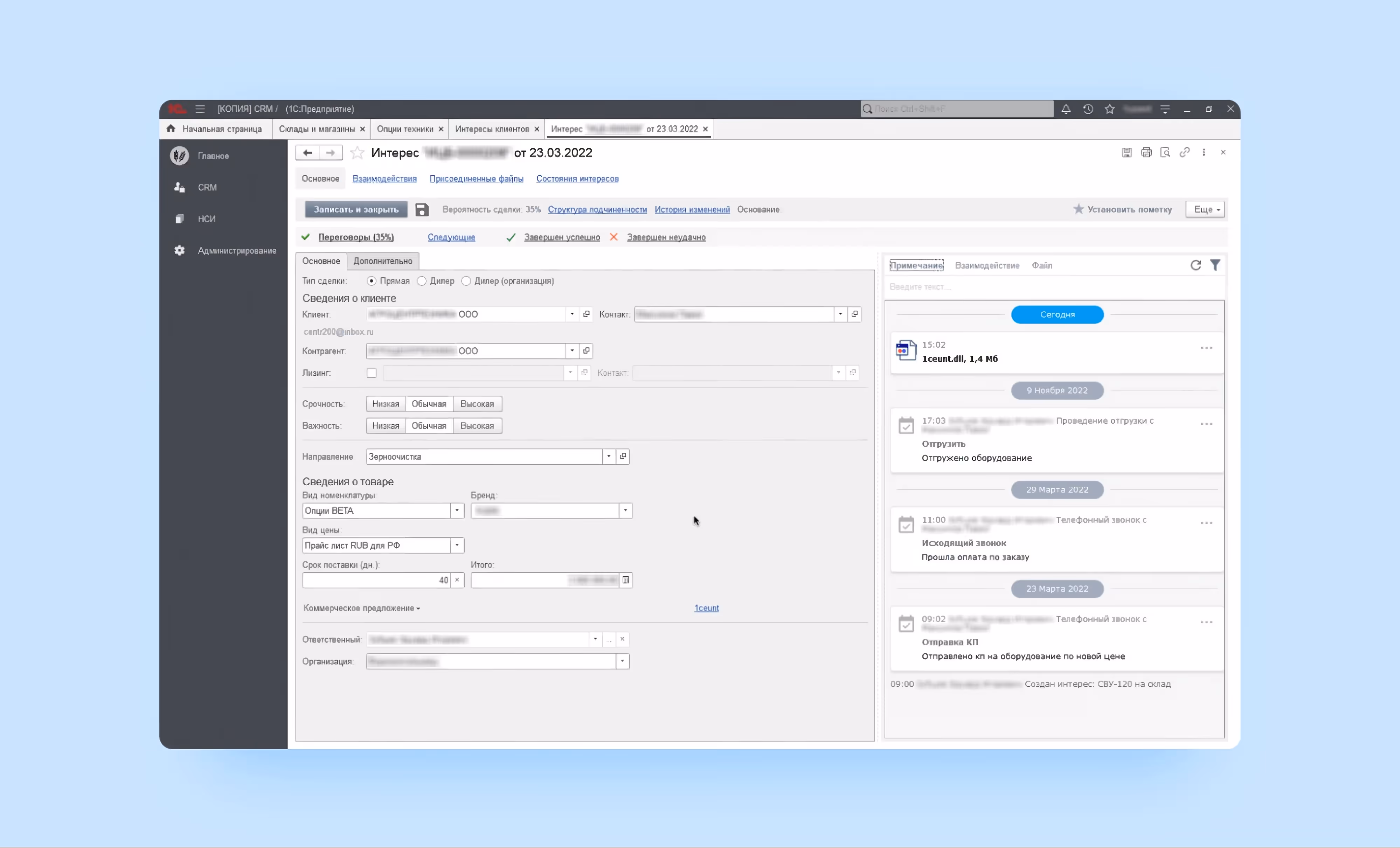Select the Прямая deal type radio button
This screenshot has width=1400, height=848.
click(x=372, y=280)
